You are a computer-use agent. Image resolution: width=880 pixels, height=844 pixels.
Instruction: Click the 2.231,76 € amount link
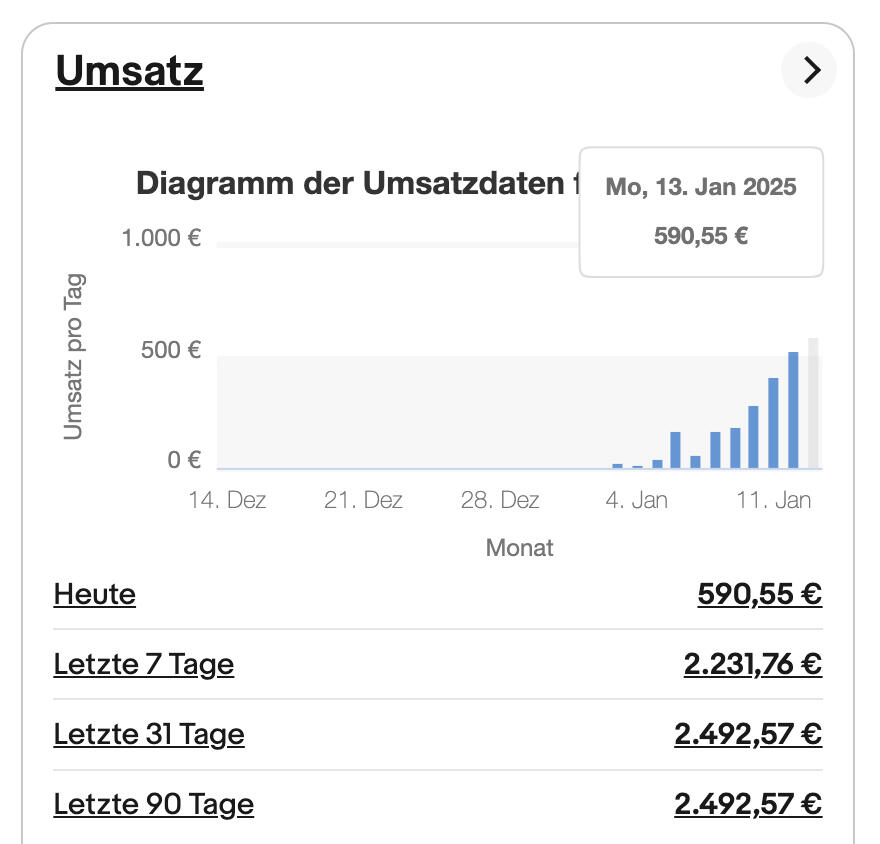click(752, 664)
